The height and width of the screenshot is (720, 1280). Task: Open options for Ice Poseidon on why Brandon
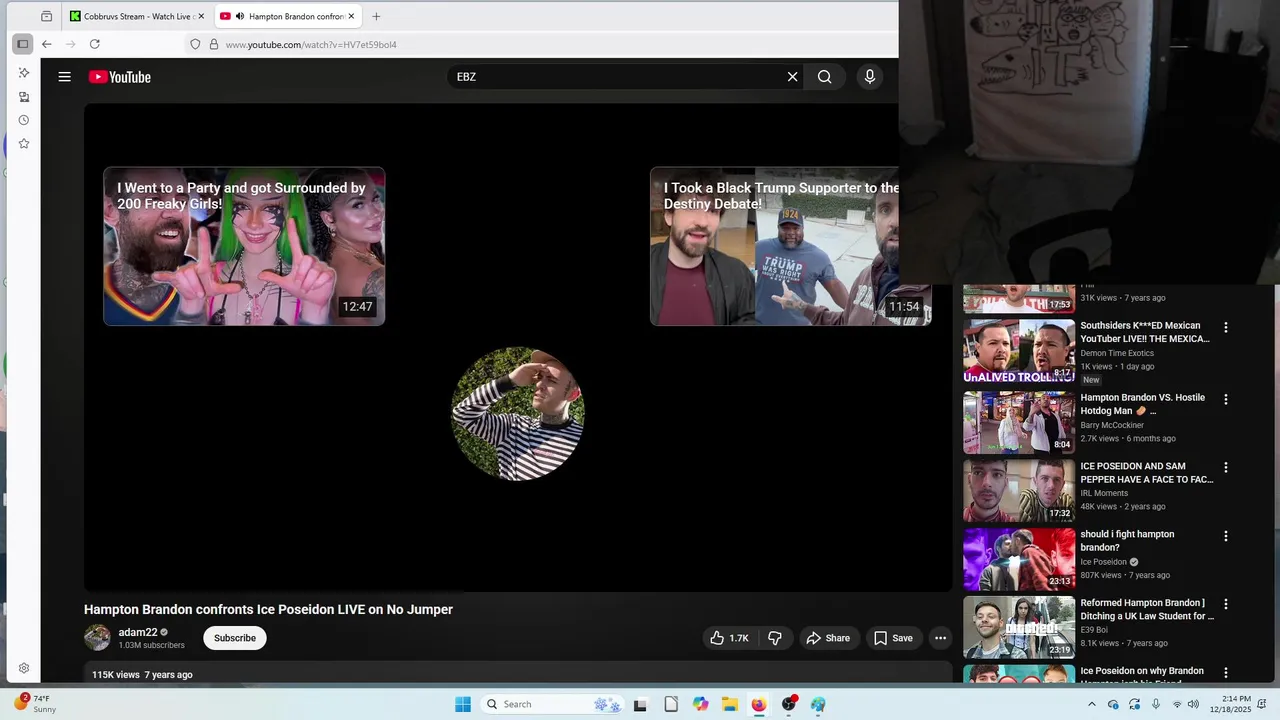[x=1226, y=672]
